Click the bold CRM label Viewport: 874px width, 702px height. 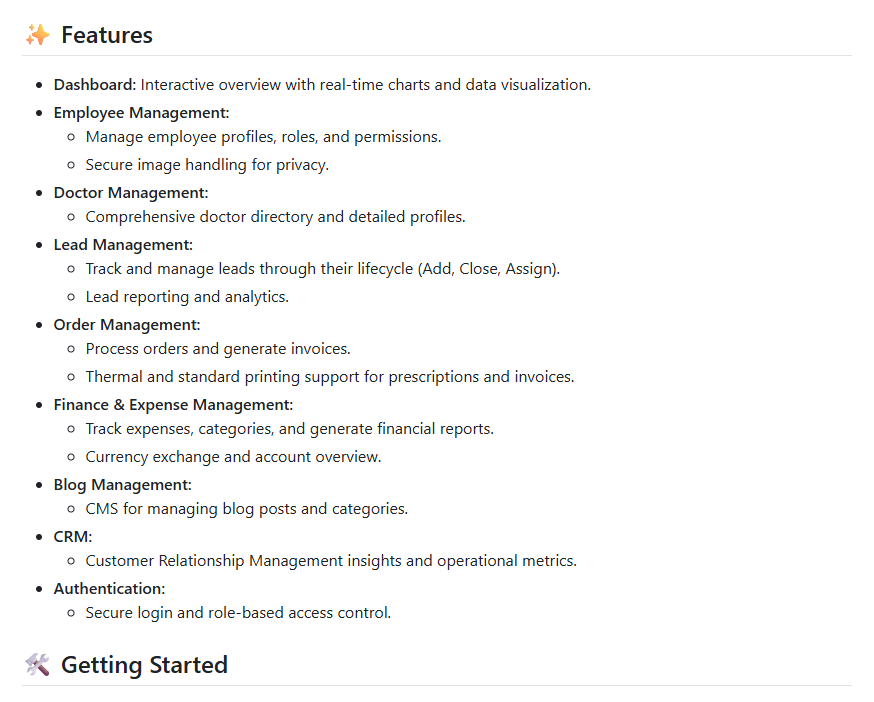(72, 537)
